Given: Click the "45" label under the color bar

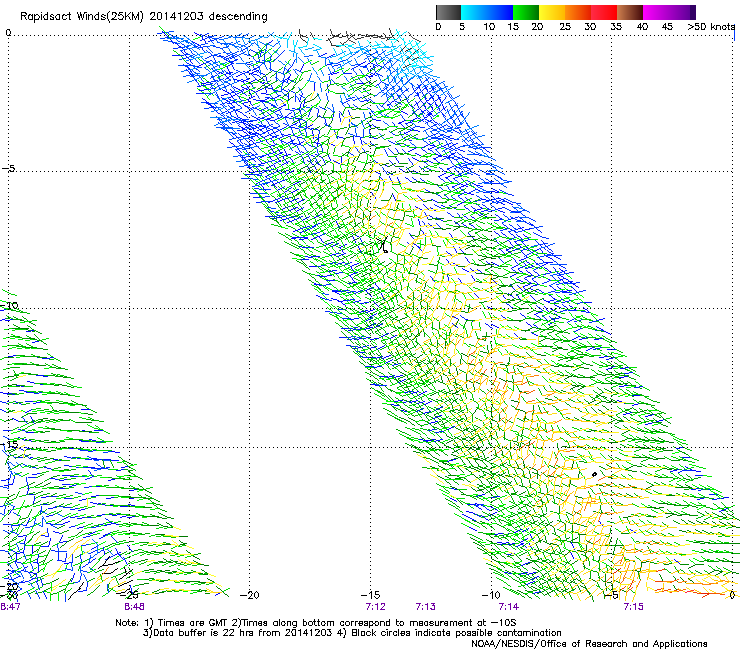Looking at the screenshot, I should pos(667,27).
